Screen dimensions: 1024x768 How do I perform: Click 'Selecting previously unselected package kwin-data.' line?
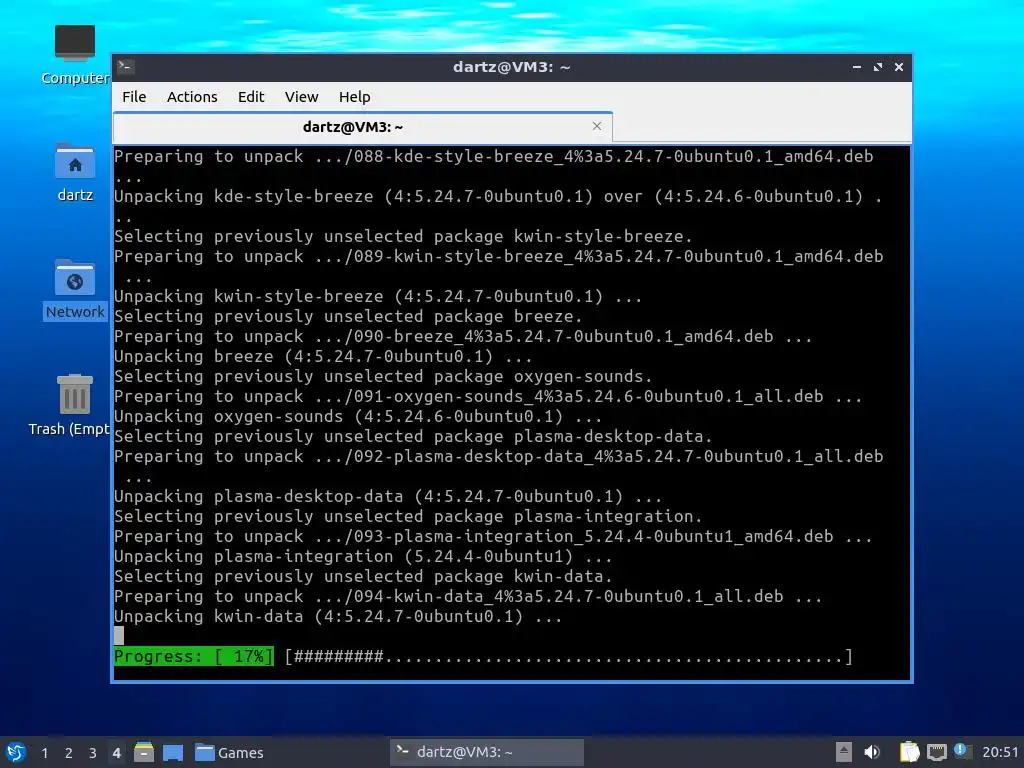click(x=363, y=577)
